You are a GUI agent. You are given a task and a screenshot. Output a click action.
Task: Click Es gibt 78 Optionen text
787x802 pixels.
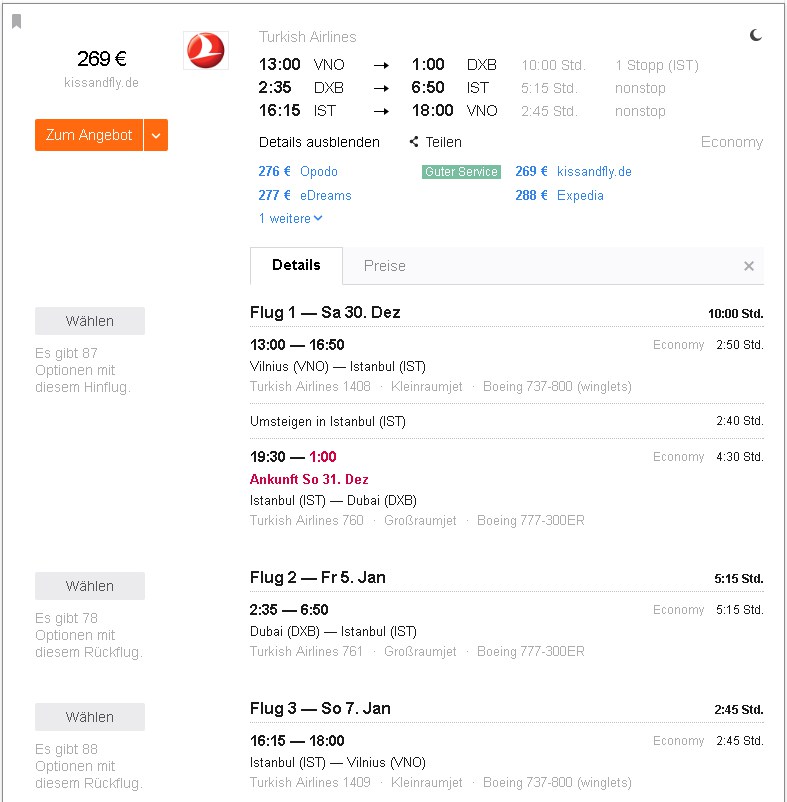click(x=89, y=635)
